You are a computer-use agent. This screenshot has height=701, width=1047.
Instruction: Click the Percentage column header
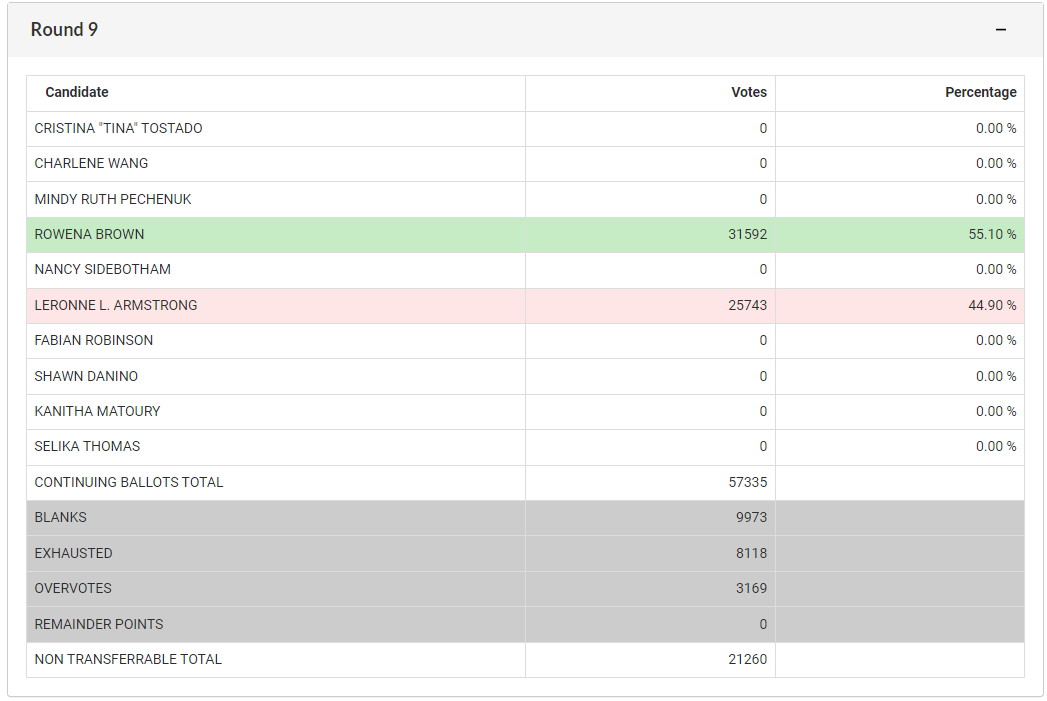click(980, 92)
